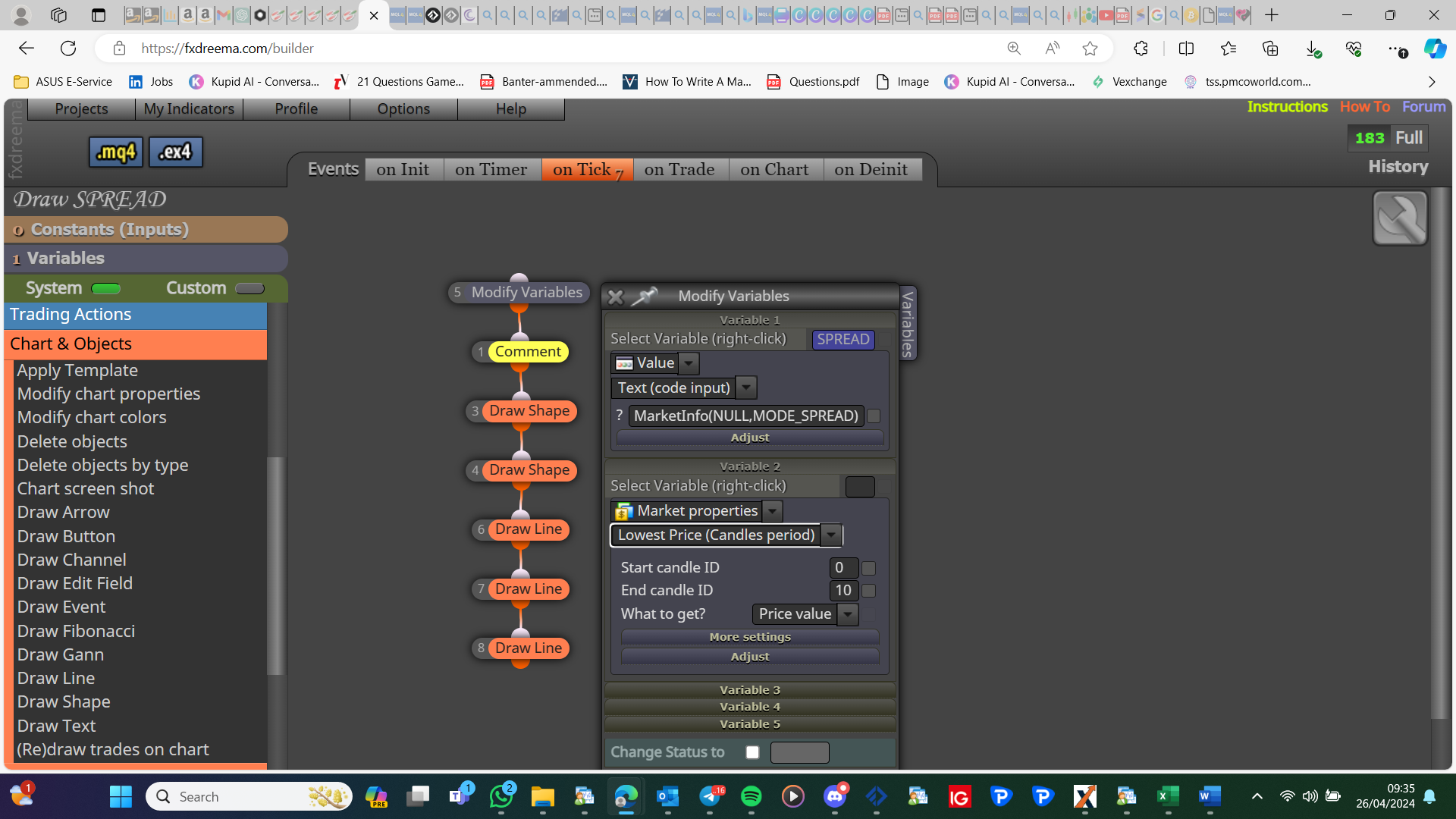This screenshot has width=1456, height=819.
Task: Expand Variable 3 section
Action: tap(750, 690)
